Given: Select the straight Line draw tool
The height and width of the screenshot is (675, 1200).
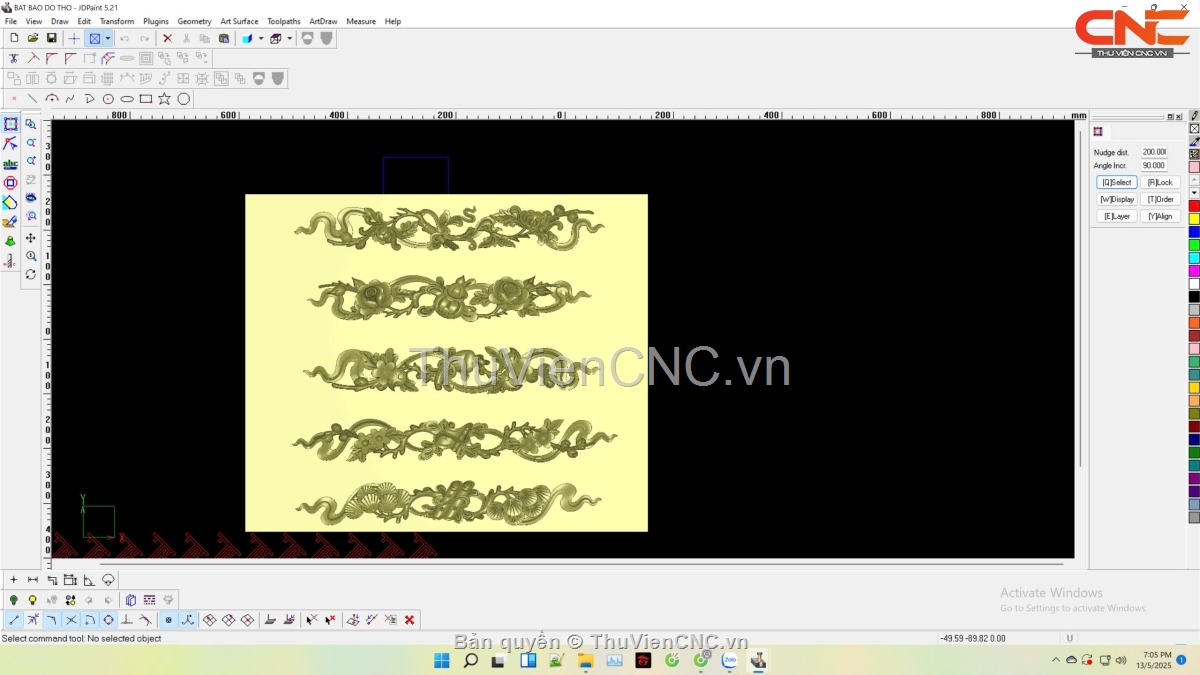Looking at the screenshot, I should click(x=33, y=99).
